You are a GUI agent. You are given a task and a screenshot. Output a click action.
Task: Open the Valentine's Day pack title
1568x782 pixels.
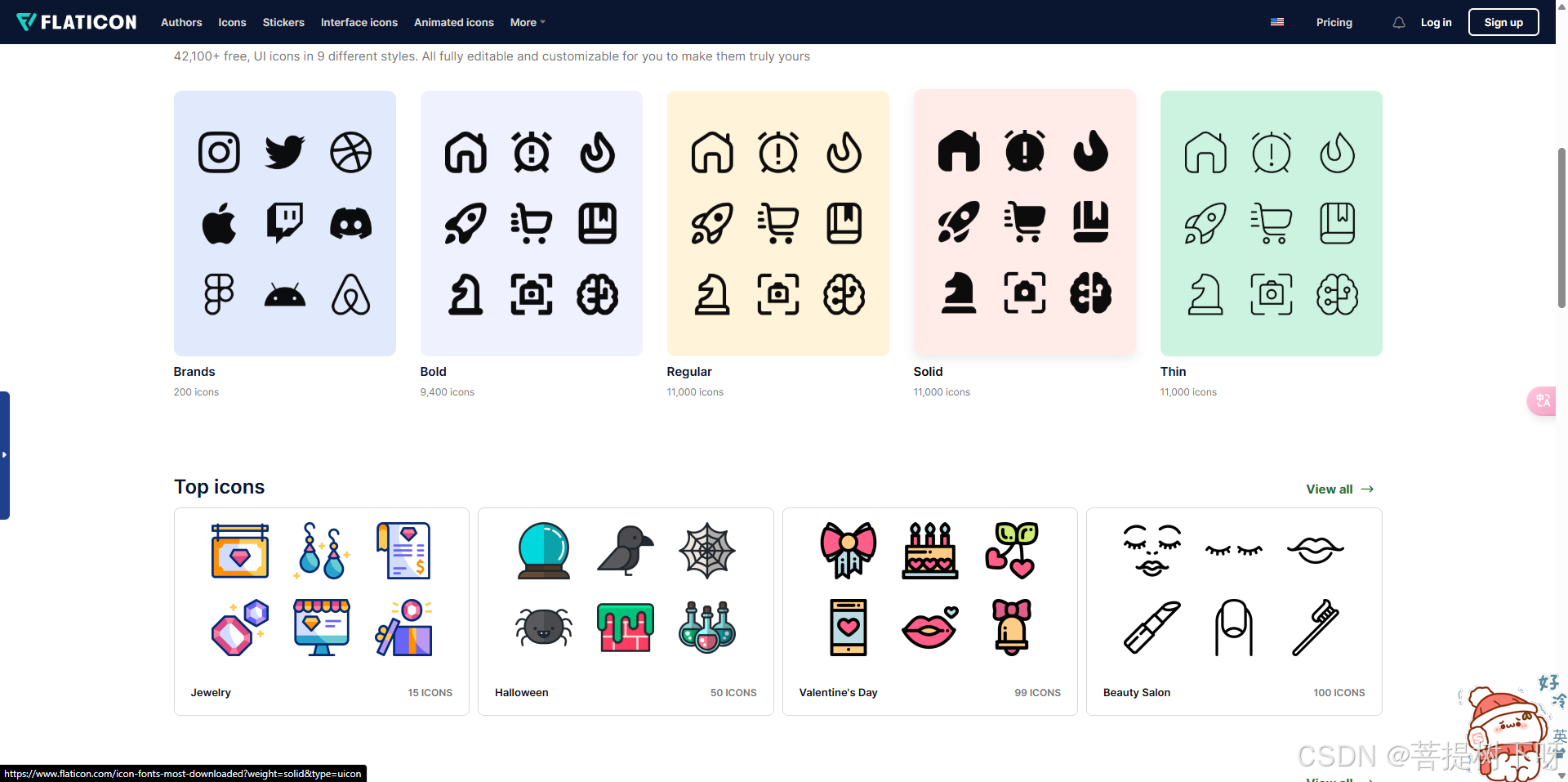coord(838,692)
